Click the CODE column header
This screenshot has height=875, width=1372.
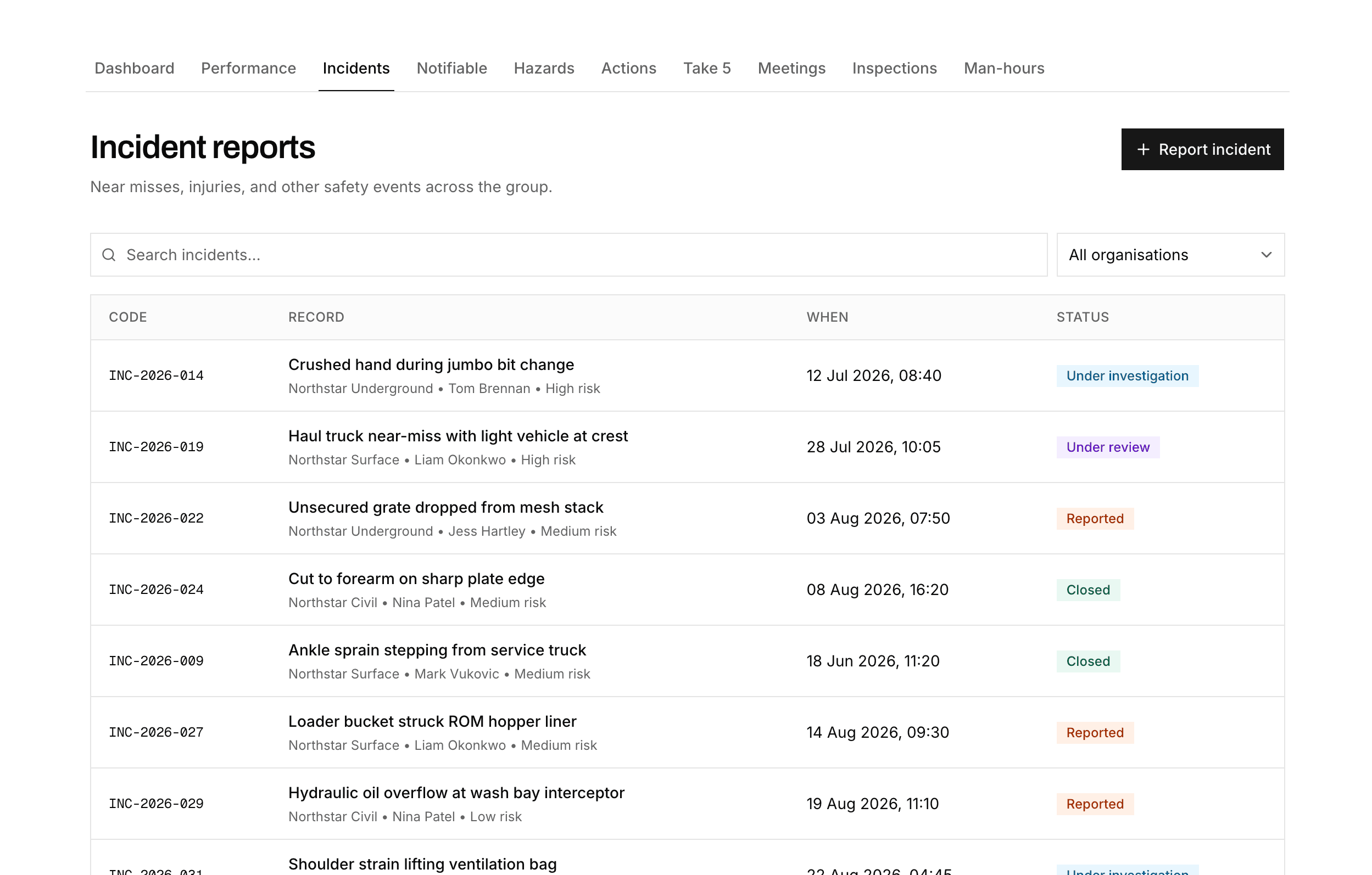point(128,317)
